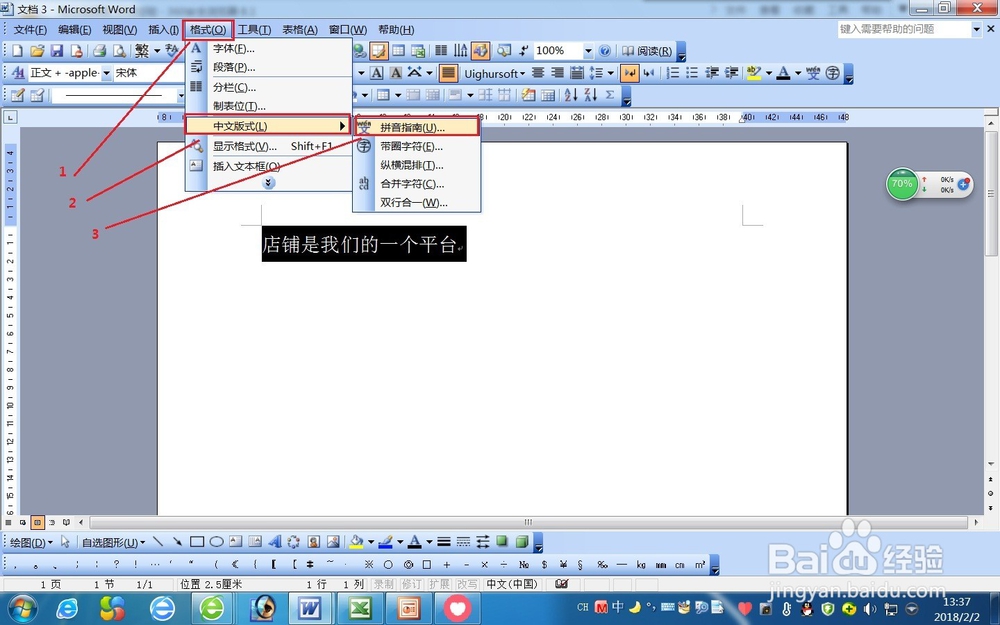Switch to right-to-left text direction
Screen dimensions: 1000x625
coord(649,73)
